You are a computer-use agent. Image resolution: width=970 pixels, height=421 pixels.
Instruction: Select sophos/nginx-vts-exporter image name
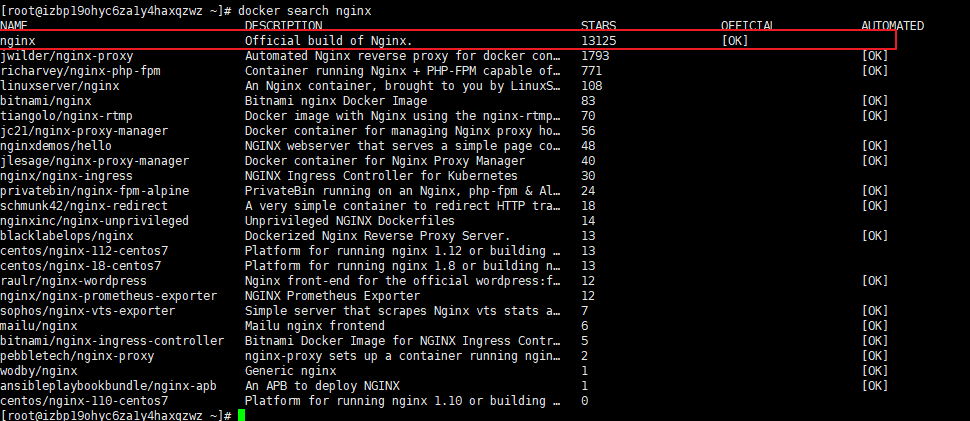pos(88,311)
